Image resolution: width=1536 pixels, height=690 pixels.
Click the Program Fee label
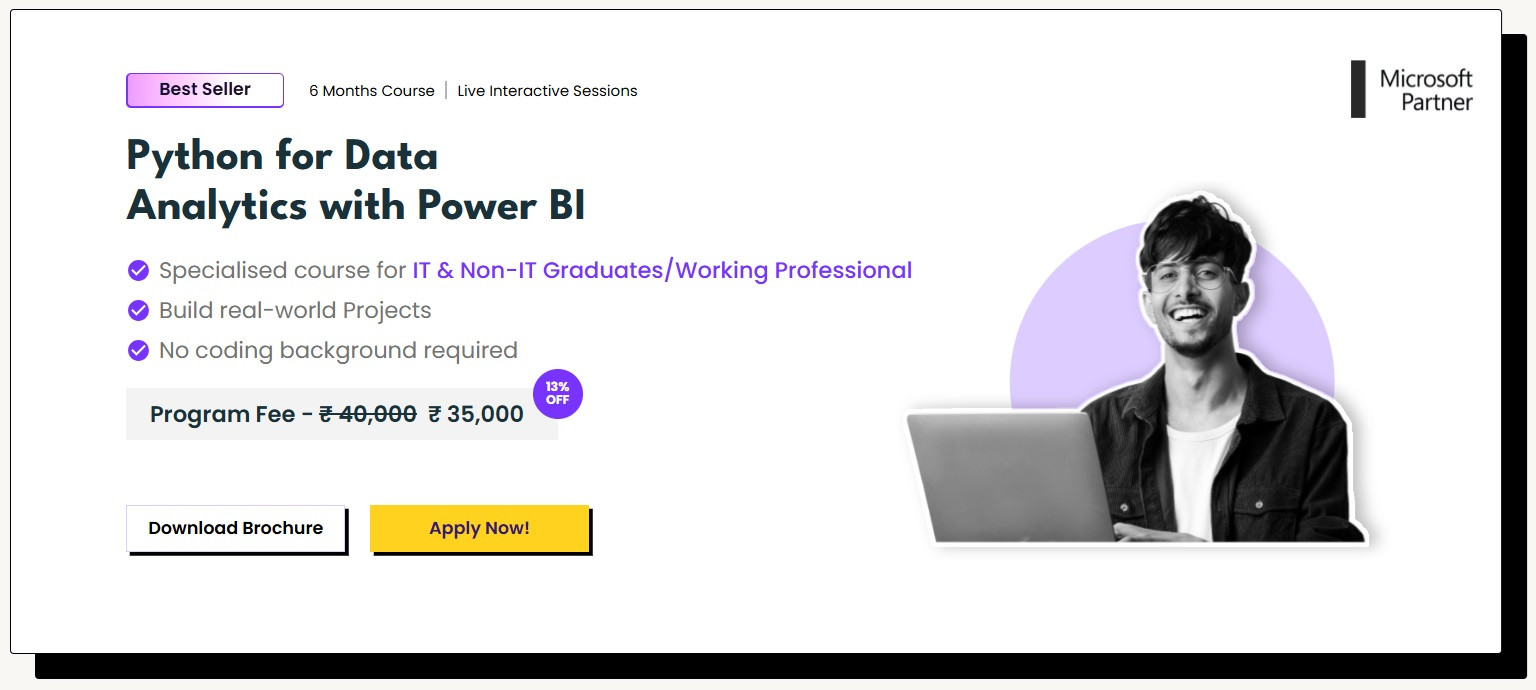click(x=223, y=414)
